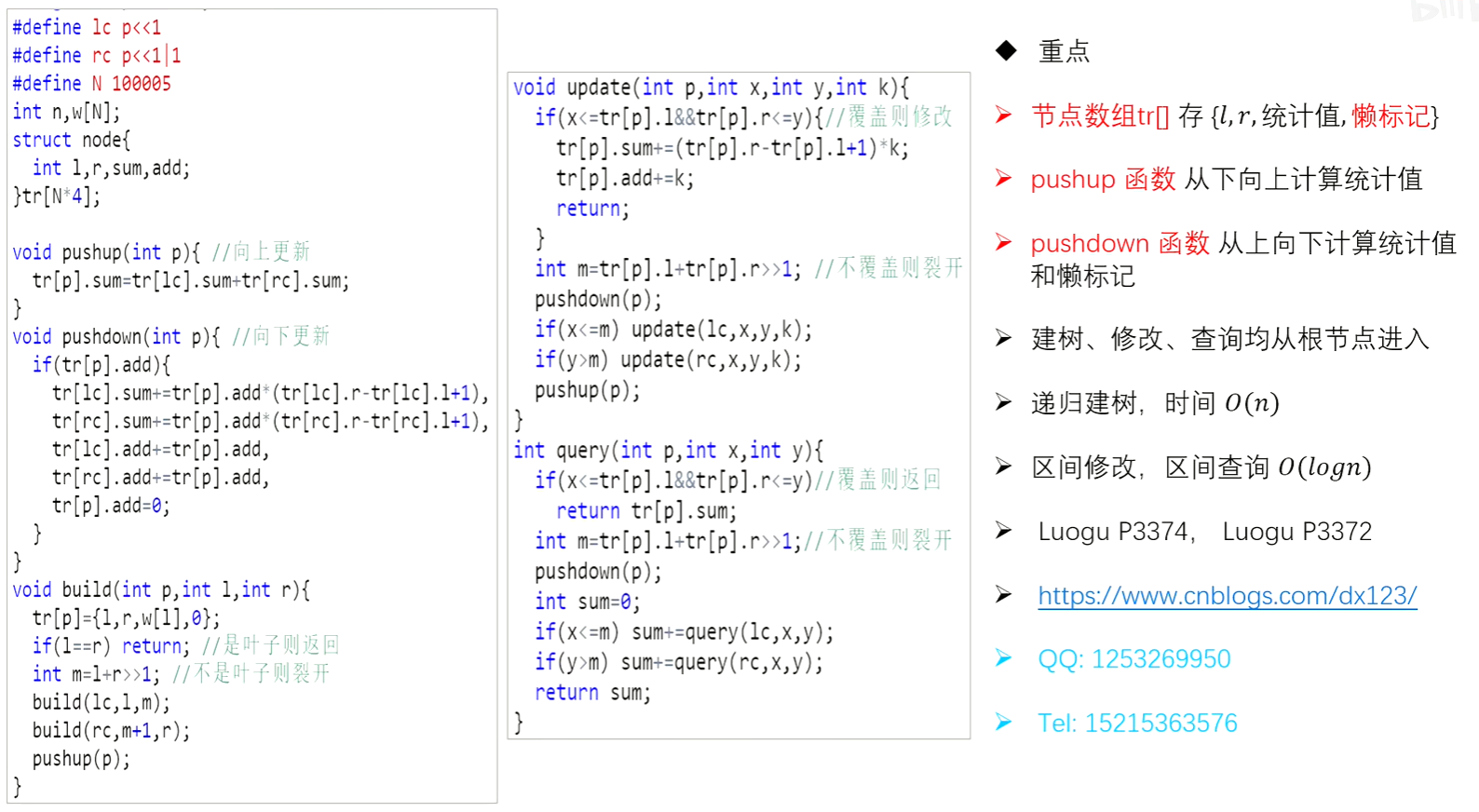Click the 'Luogu P3372' text
Viewport: 1479px width, 812px height.
point(1296,532)
